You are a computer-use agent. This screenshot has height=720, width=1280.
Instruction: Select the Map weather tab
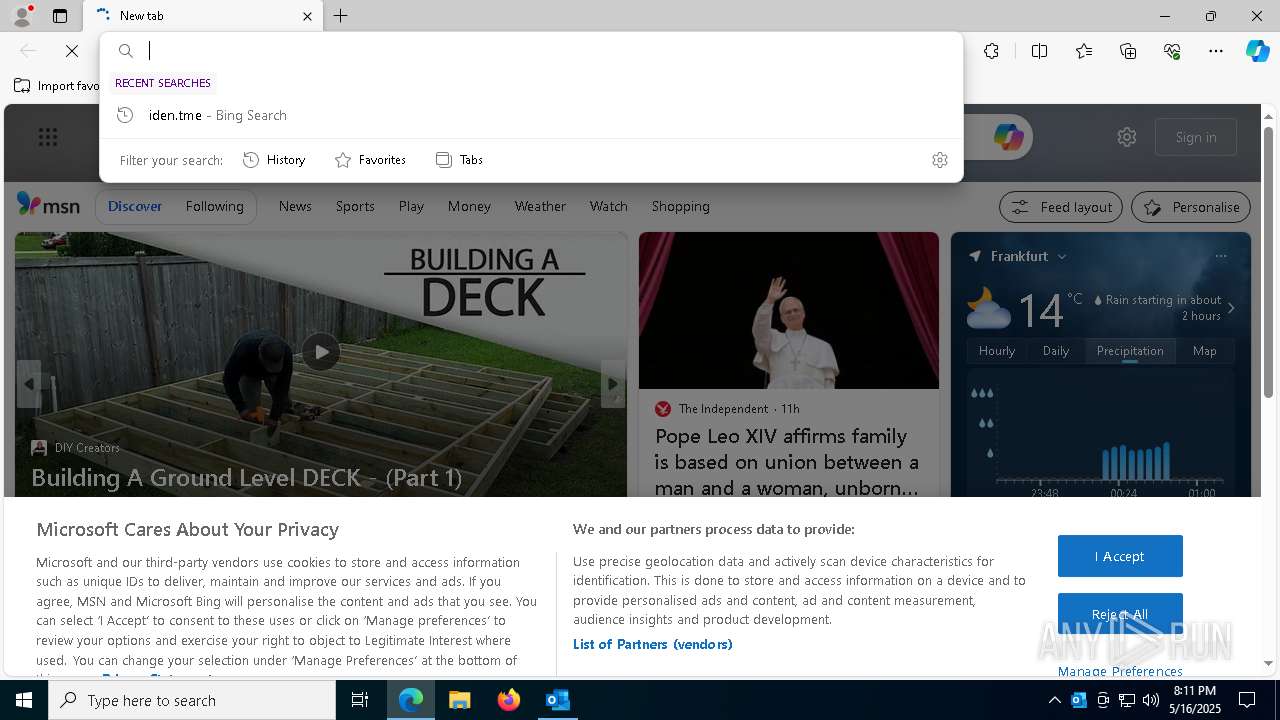pos(1205,351)
